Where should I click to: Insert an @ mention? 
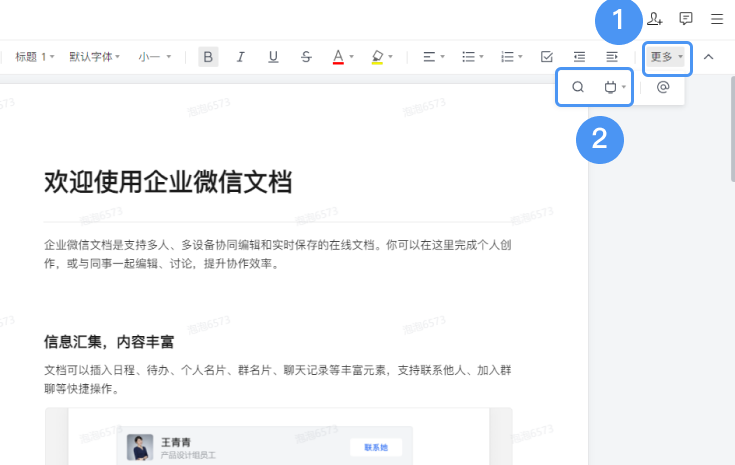pos(663,87)
